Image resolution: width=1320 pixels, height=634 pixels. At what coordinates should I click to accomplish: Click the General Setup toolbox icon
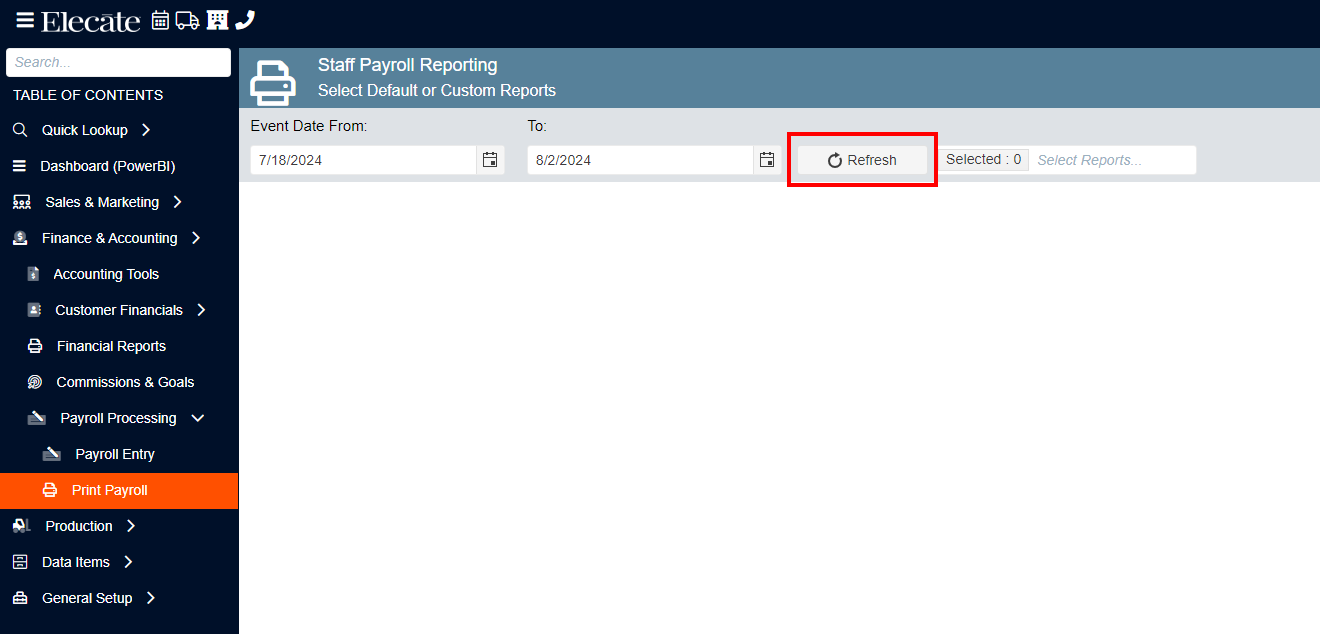(x=20, y=598)
